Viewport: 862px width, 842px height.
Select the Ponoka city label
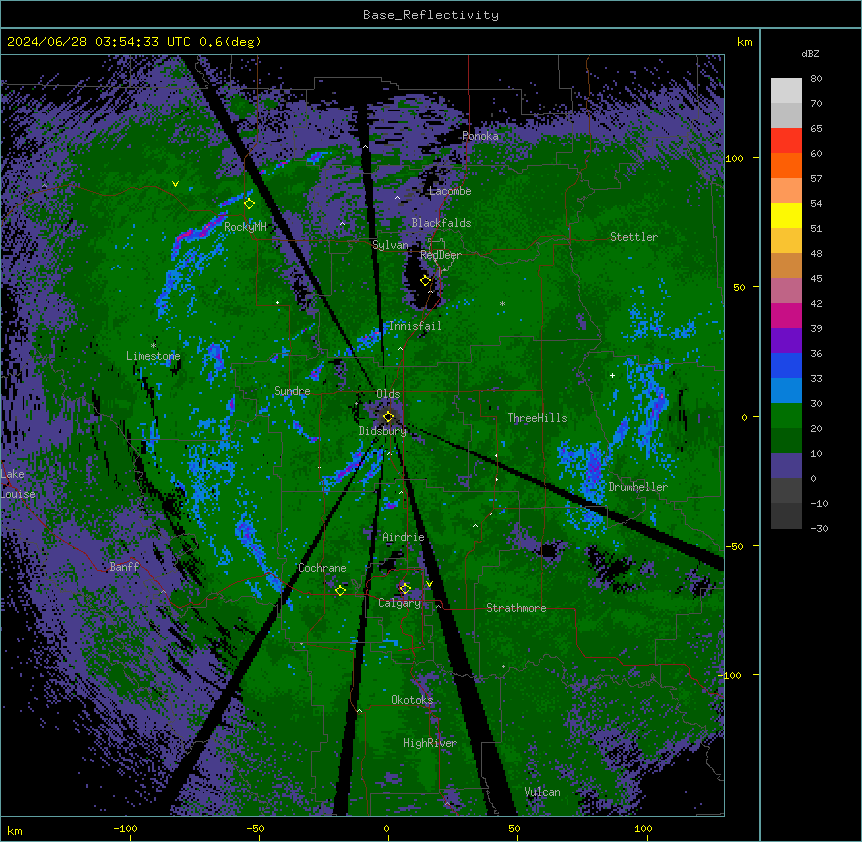(480, 136)
